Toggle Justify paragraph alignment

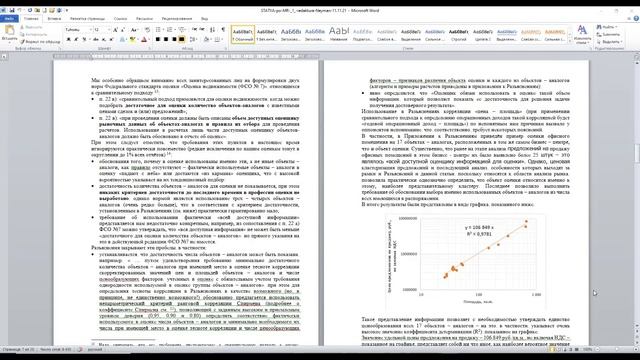(182, 39)
